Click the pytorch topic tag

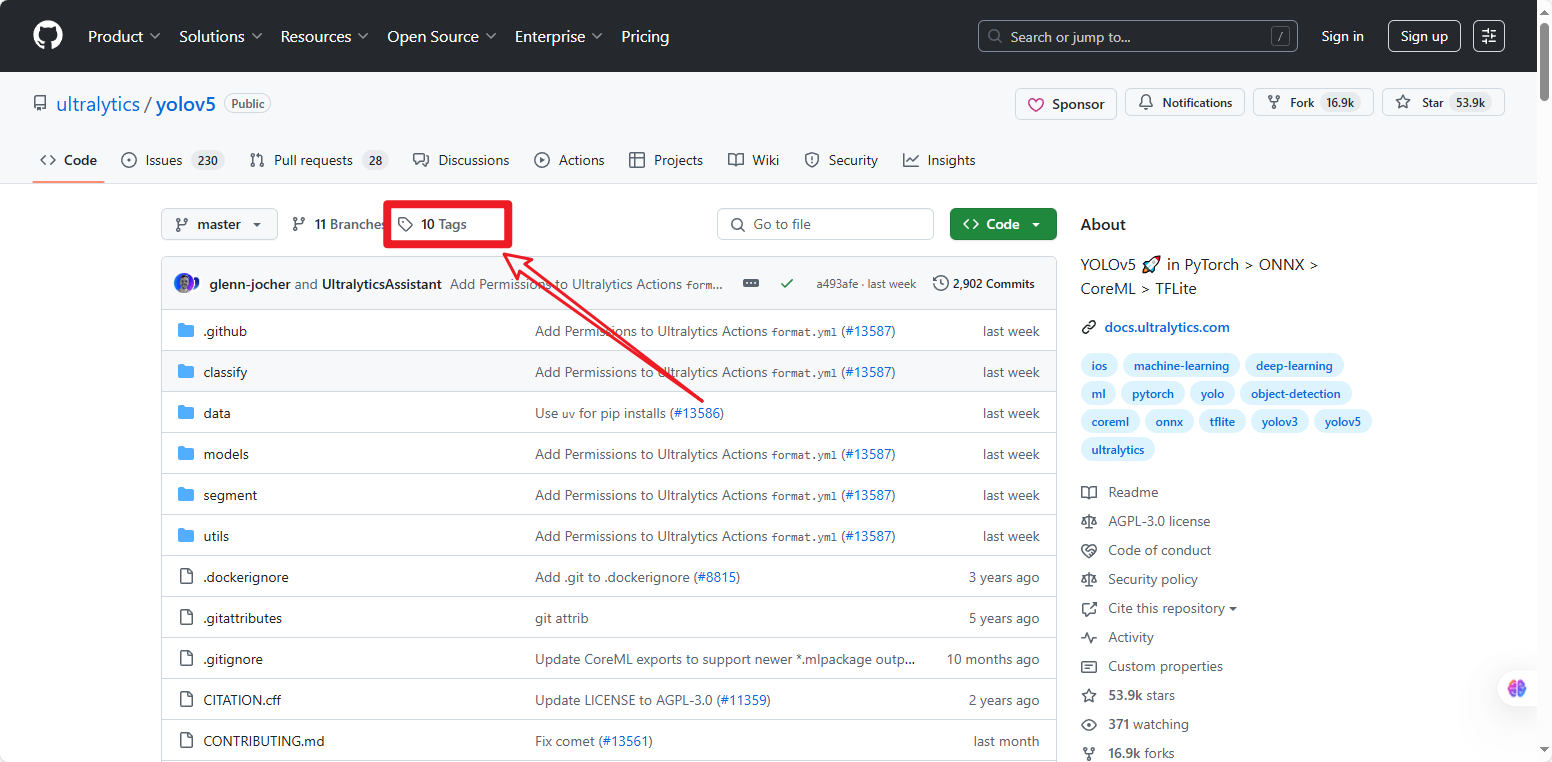[1153, 394]
